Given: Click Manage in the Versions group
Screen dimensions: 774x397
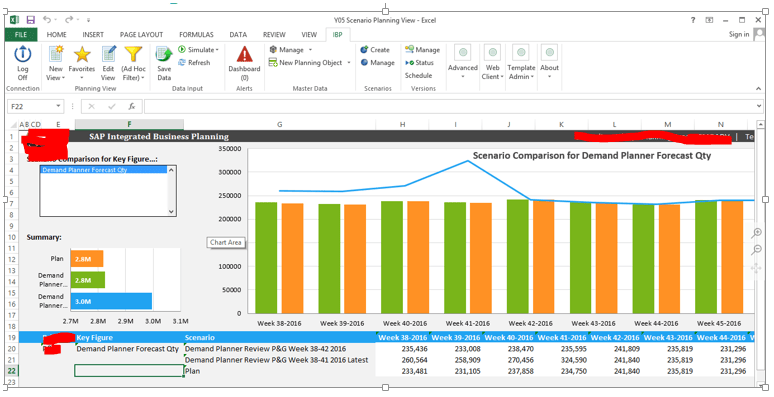Looking at the screenshot, I should point(423,50).
